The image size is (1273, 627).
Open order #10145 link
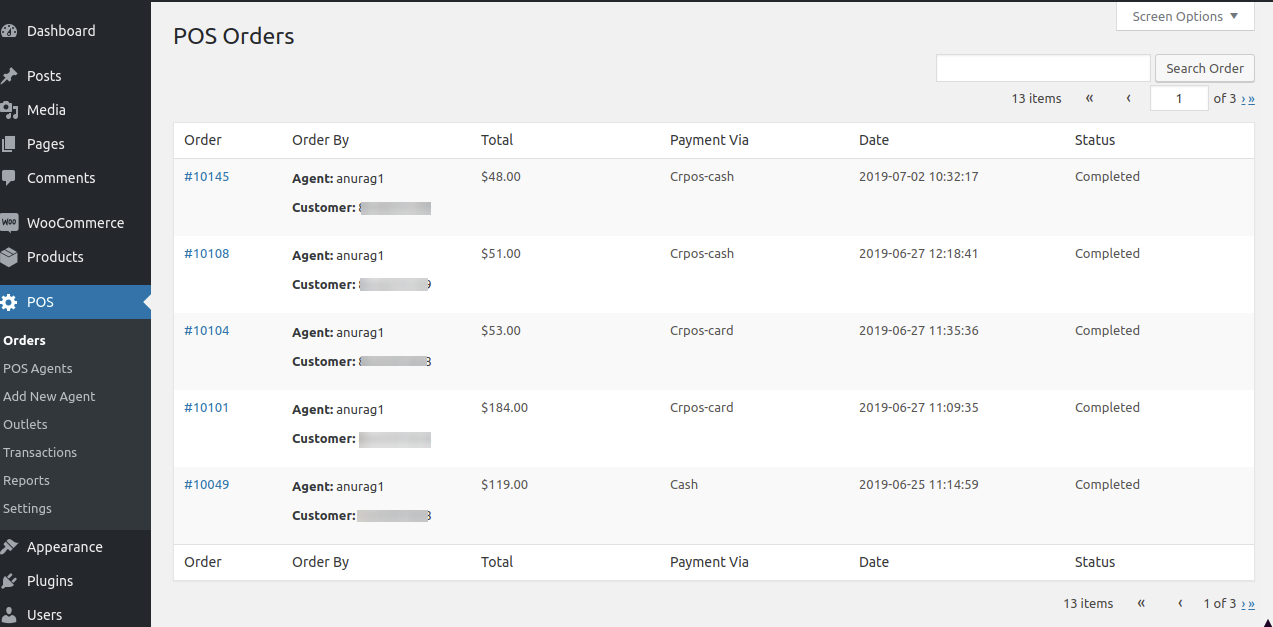tap(206, 177)
